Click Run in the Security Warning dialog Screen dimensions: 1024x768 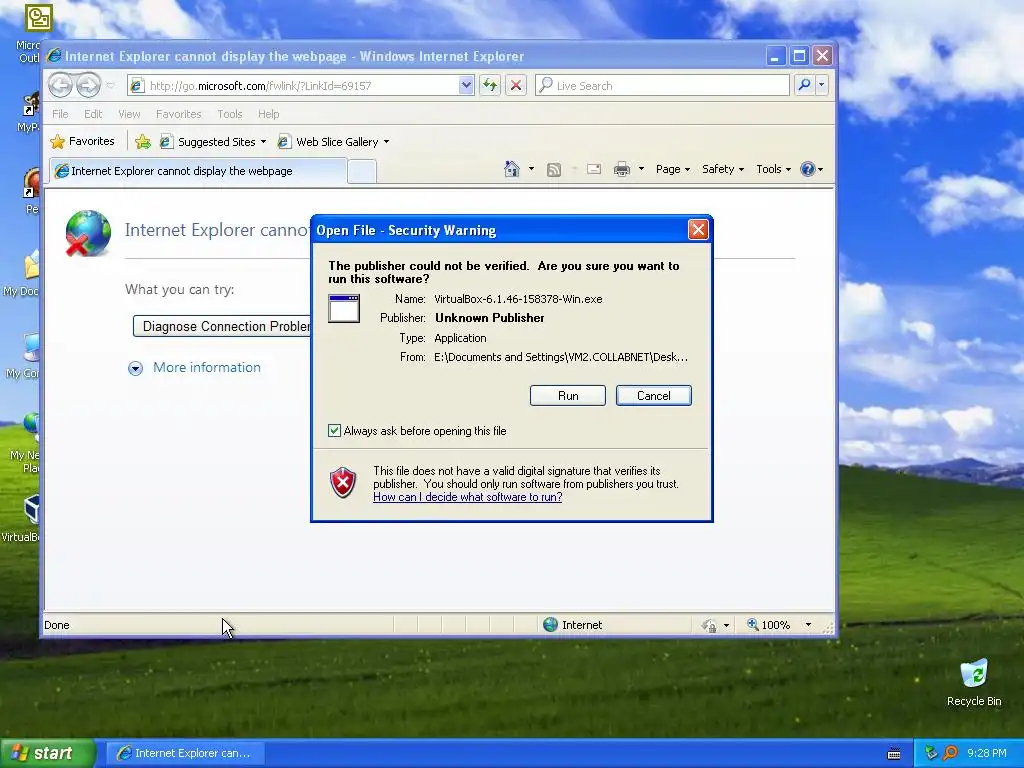(x=568, y=396)
